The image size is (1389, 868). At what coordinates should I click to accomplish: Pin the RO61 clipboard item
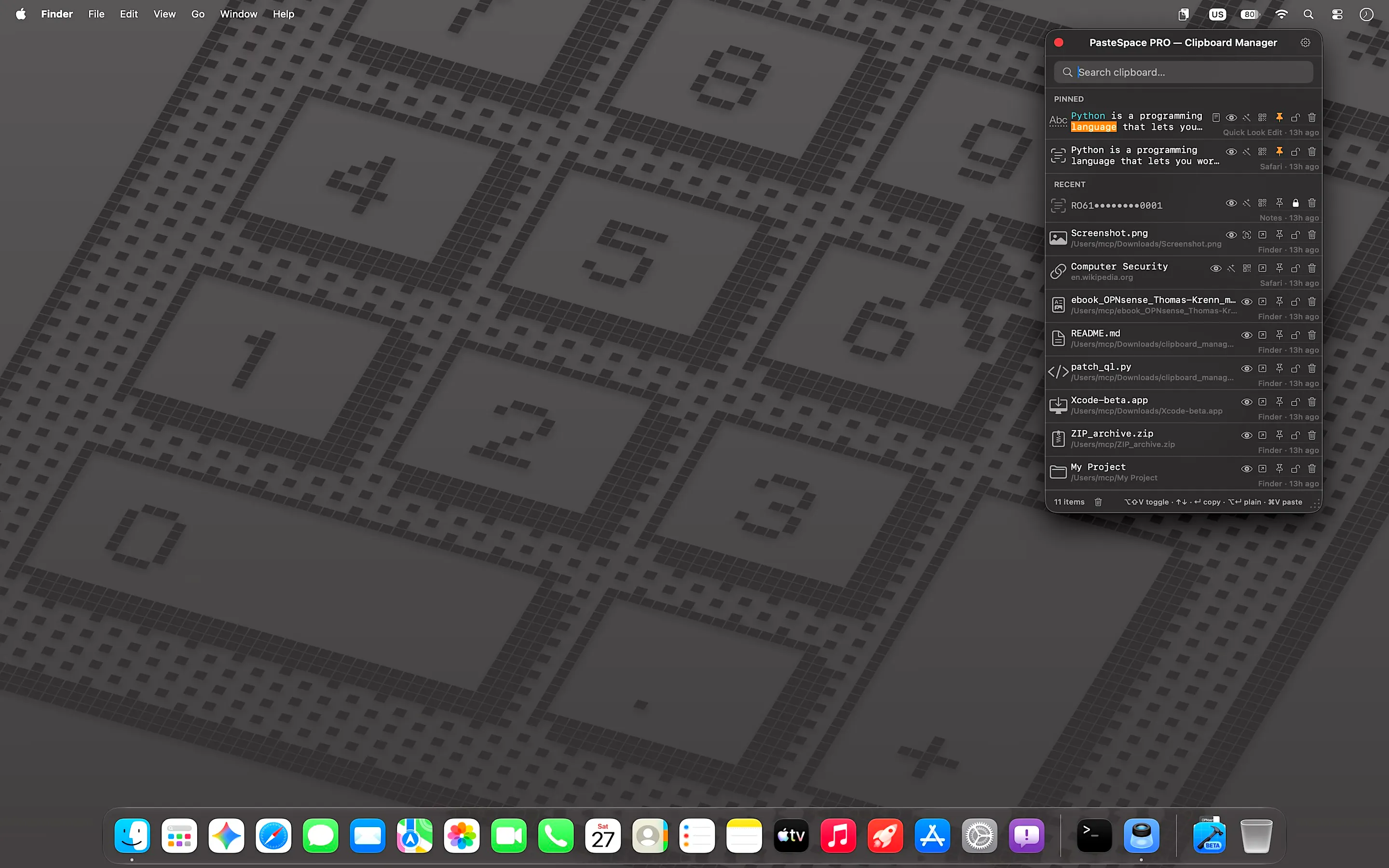pyautogui.click(x=1280, y=203)
